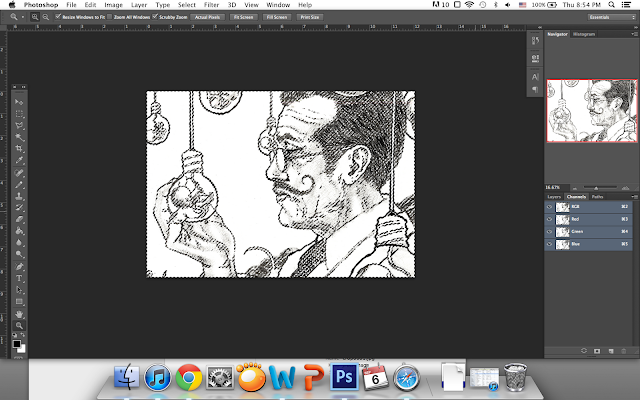This screenshot has height=400, width=640.
Task: Switch to the Histogram tab
Action: point(584,34)
